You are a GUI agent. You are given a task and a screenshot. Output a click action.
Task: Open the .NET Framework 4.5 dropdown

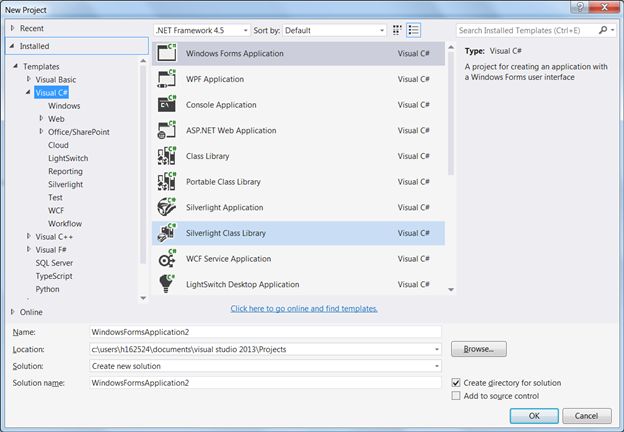tap(202, 30)
